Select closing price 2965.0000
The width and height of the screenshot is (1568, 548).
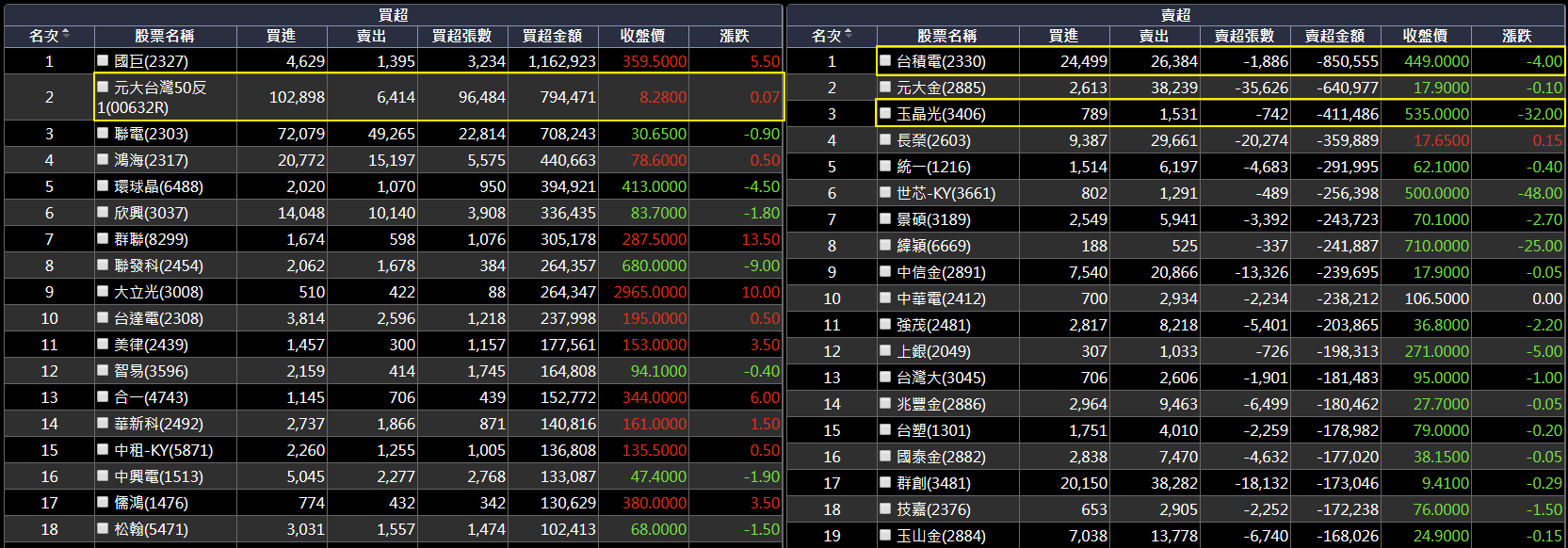tap(650, 292)
